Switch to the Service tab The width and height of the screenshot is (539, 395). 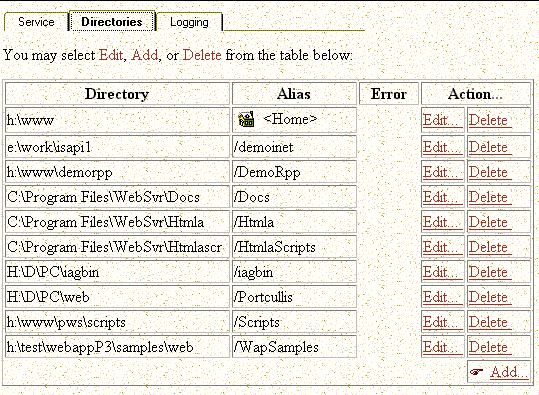36,22
